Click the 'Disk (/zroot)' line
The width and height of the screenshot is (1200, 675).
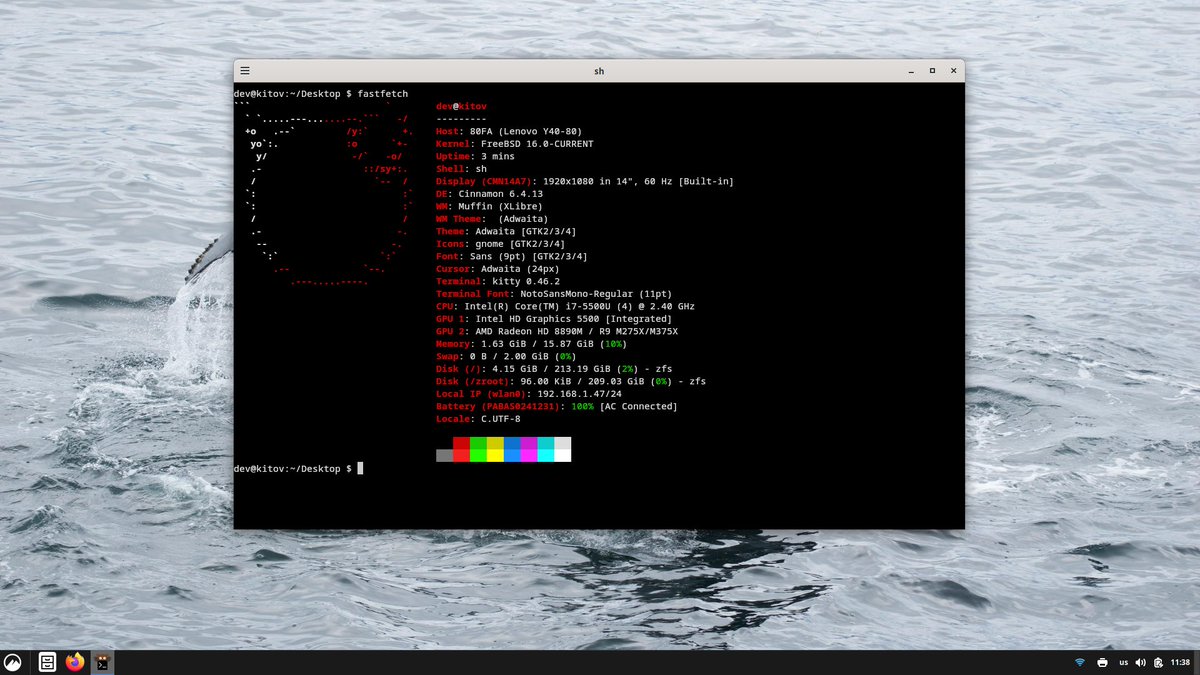(x=571, y=381)
